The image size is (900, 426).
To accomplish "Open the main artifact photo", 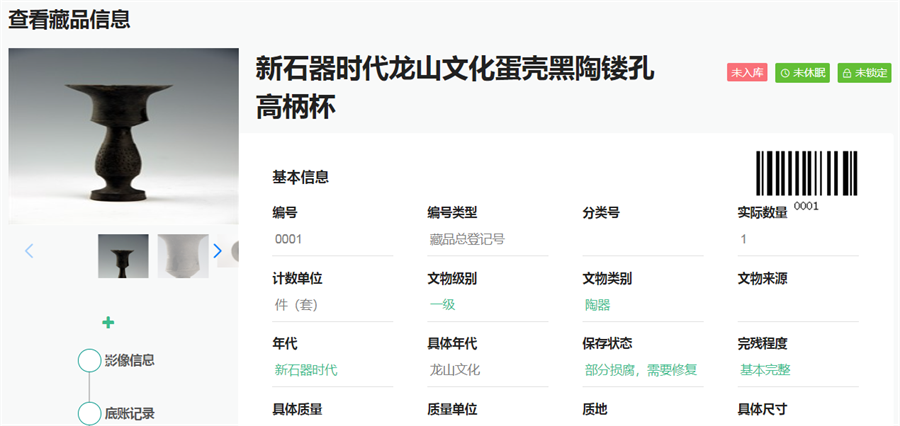I will point(123,136).
